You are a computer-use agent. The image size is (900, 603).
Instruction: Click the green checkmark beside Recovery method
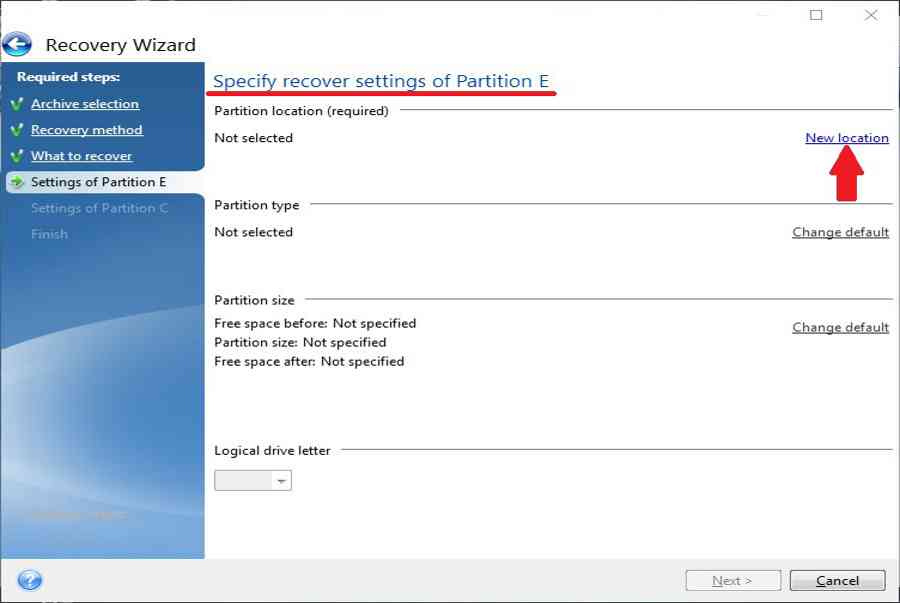click(x=17, y=130)
